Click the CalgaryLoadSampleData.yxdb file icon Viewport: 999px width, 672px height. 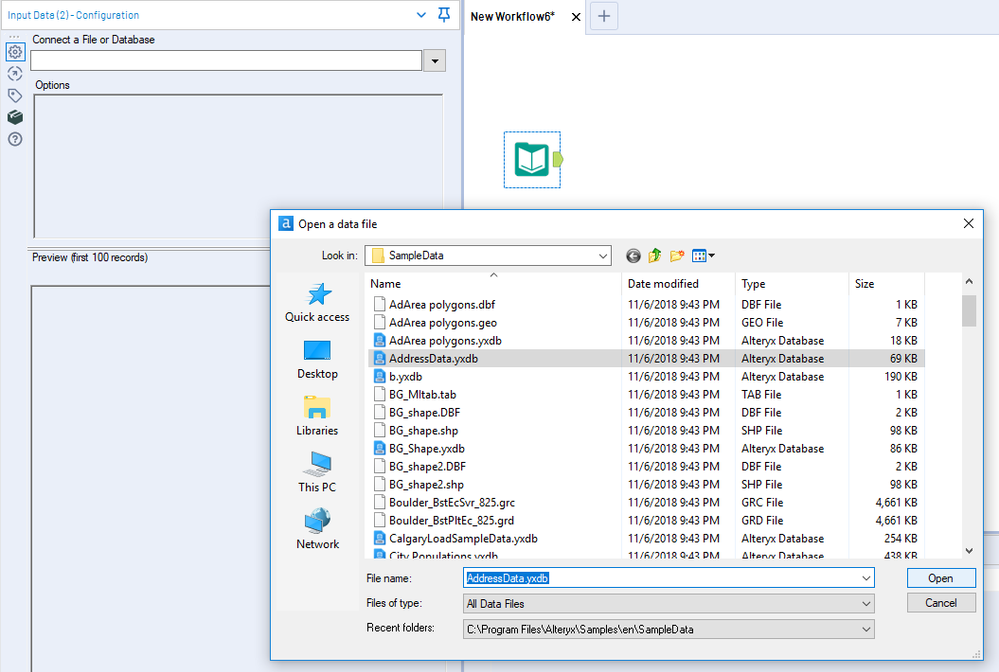(380, 539)
